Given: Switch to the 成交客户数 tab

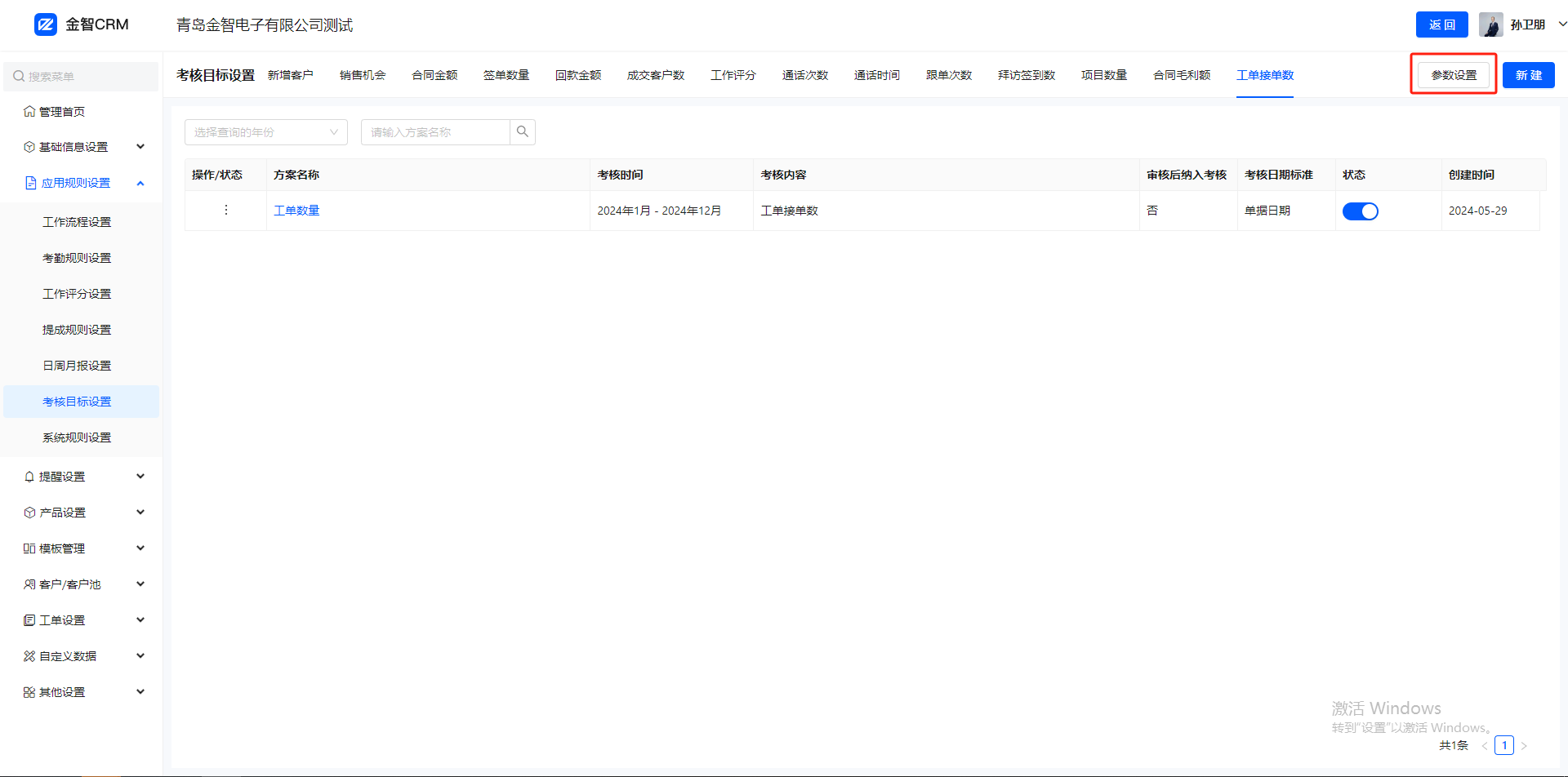Looking at the screenshot, I should point(656,75).
